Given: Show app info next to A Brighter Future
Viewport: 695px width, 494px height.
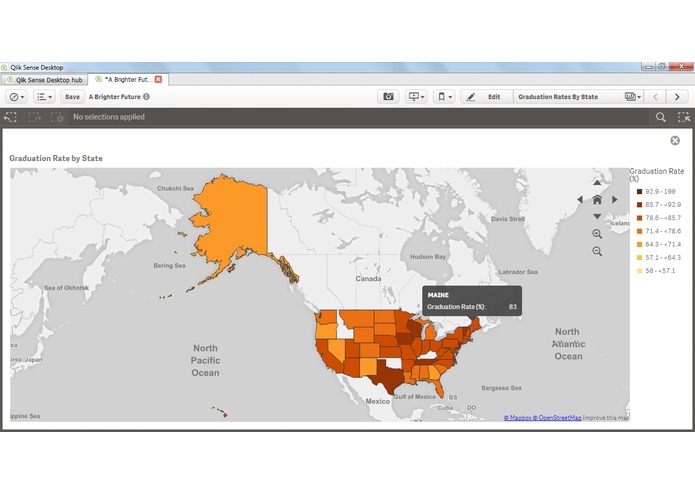Looking at the screenshot, I should tap(146, 97).
